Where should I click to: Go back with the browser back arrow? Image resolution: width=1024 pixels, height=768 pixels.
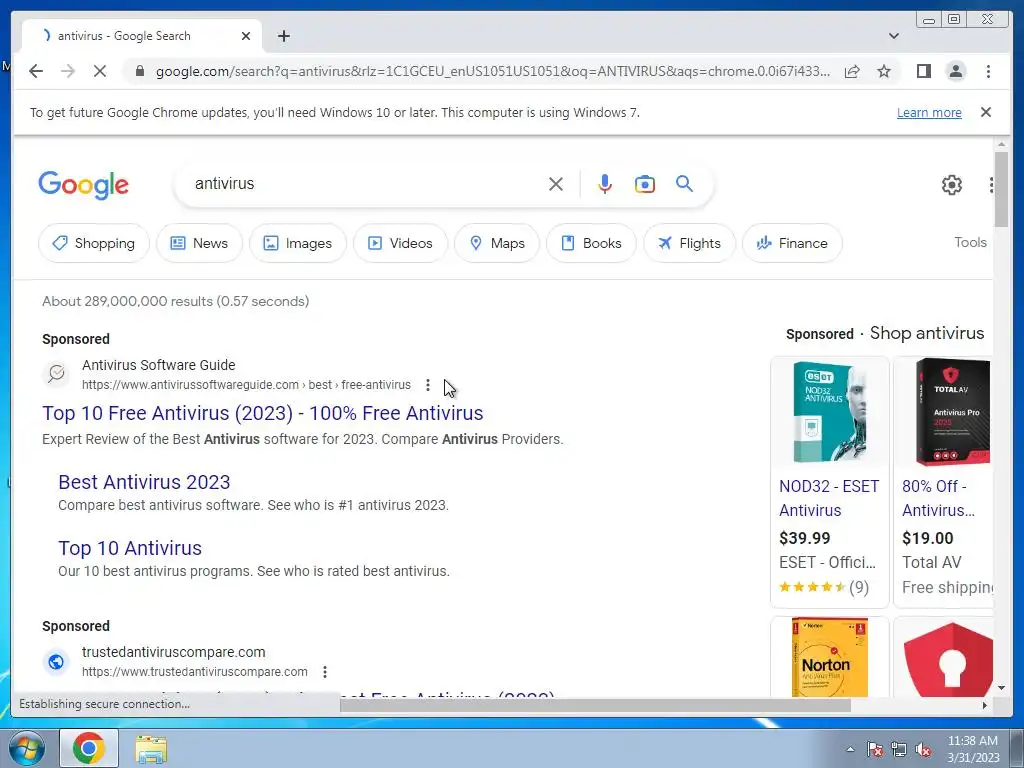pyautogui.click(x=36, y=71)
